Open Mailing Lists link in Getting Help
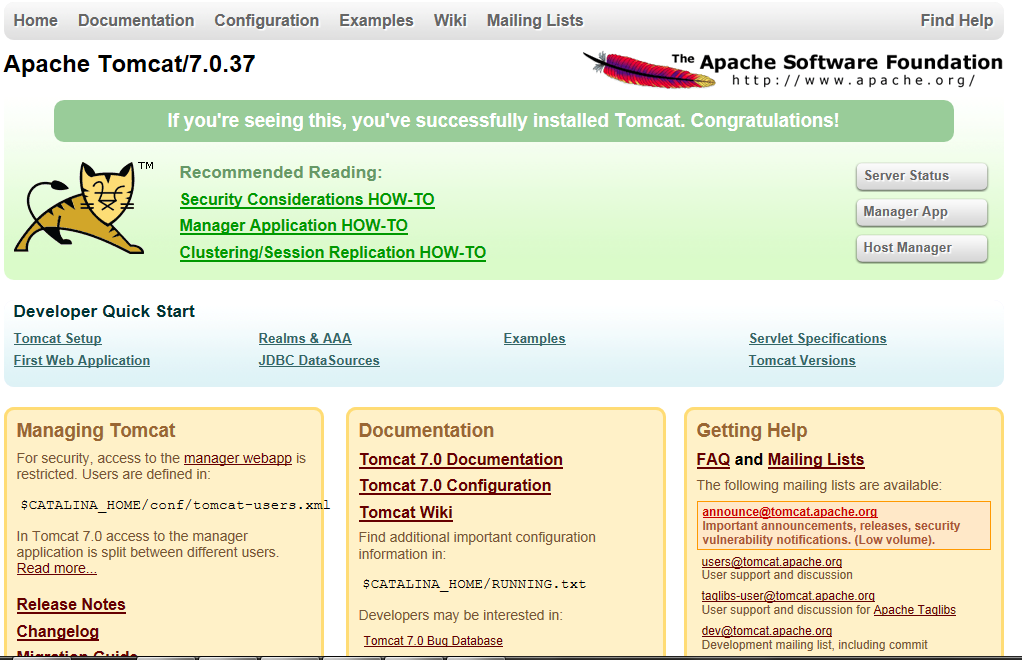The image size is (1022, 660). pyautogui.click(x=816, y=459)
